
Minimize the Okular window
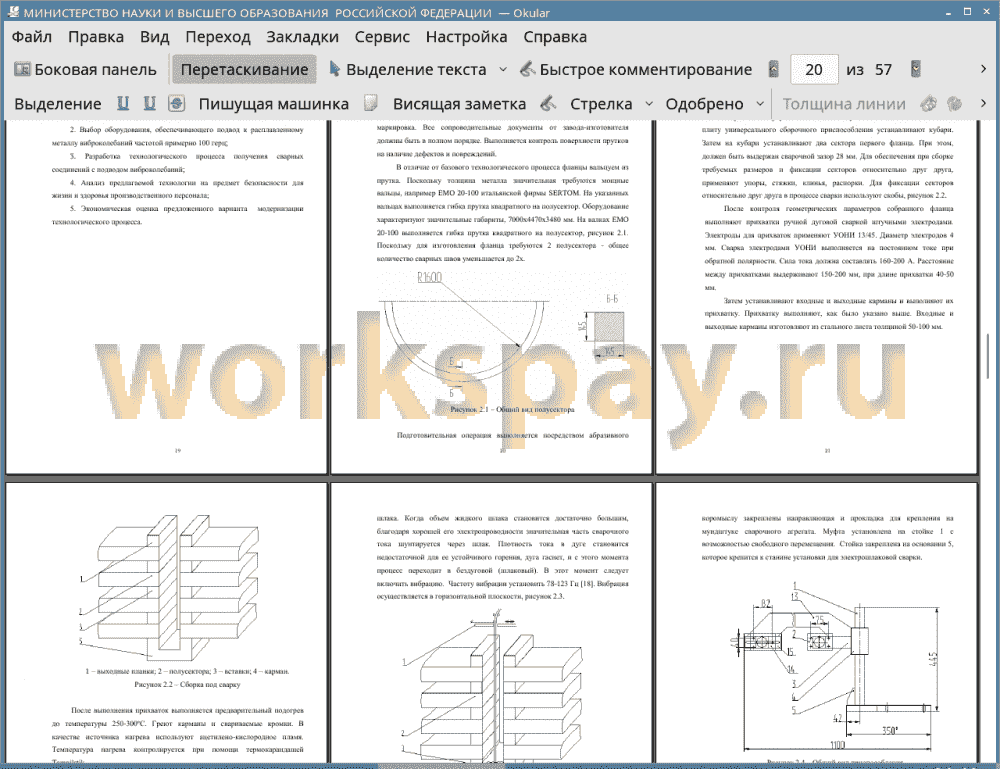point(948,12)
